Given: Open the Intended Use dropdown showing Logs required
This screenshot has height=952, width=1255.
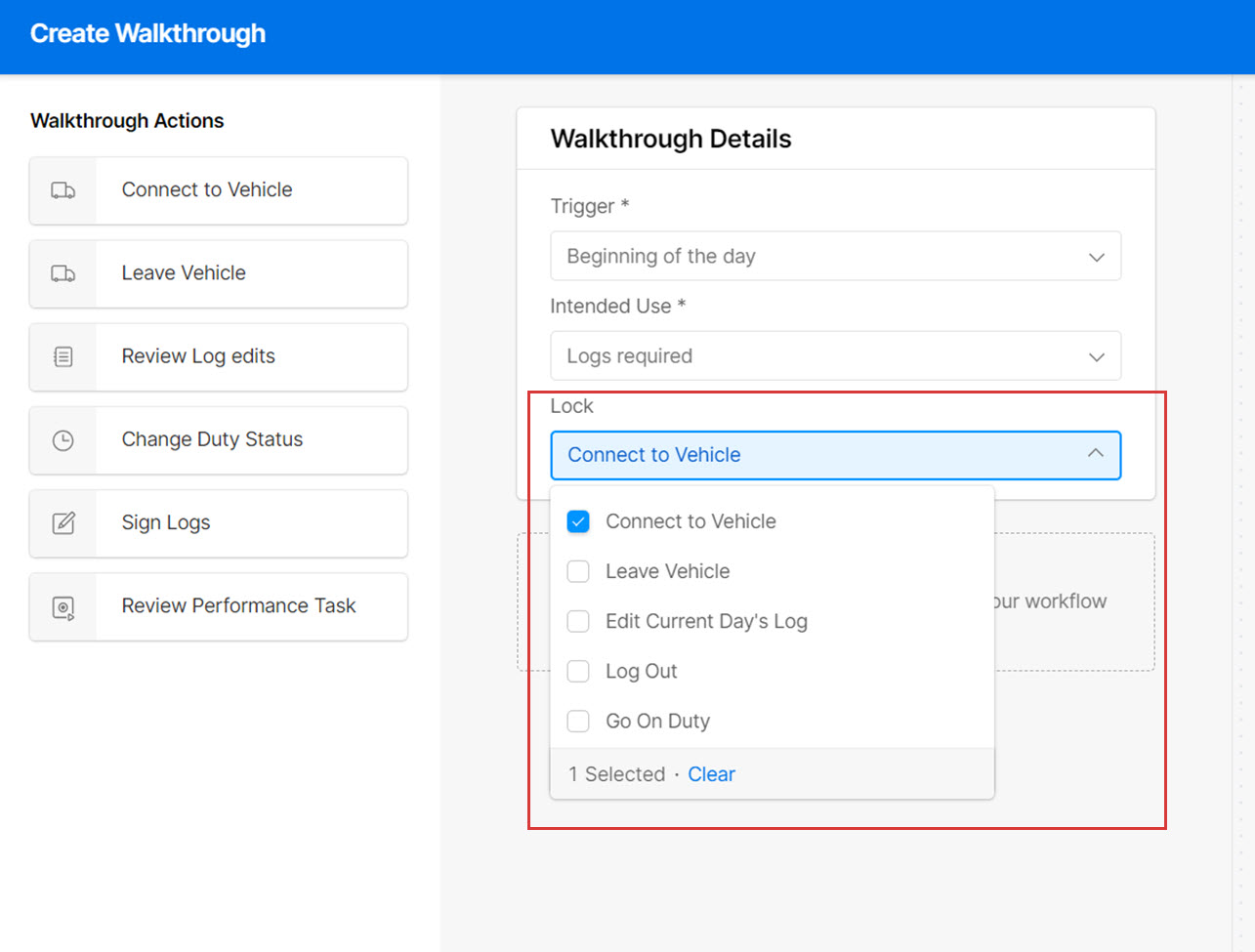Looking at the screenshot, I should click(x=835, y=355).
